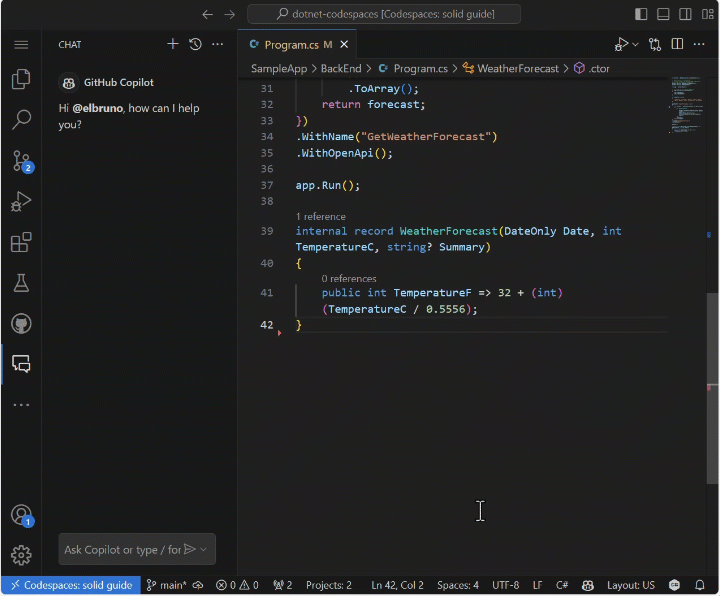Customize the editor layout

(707, 14)
